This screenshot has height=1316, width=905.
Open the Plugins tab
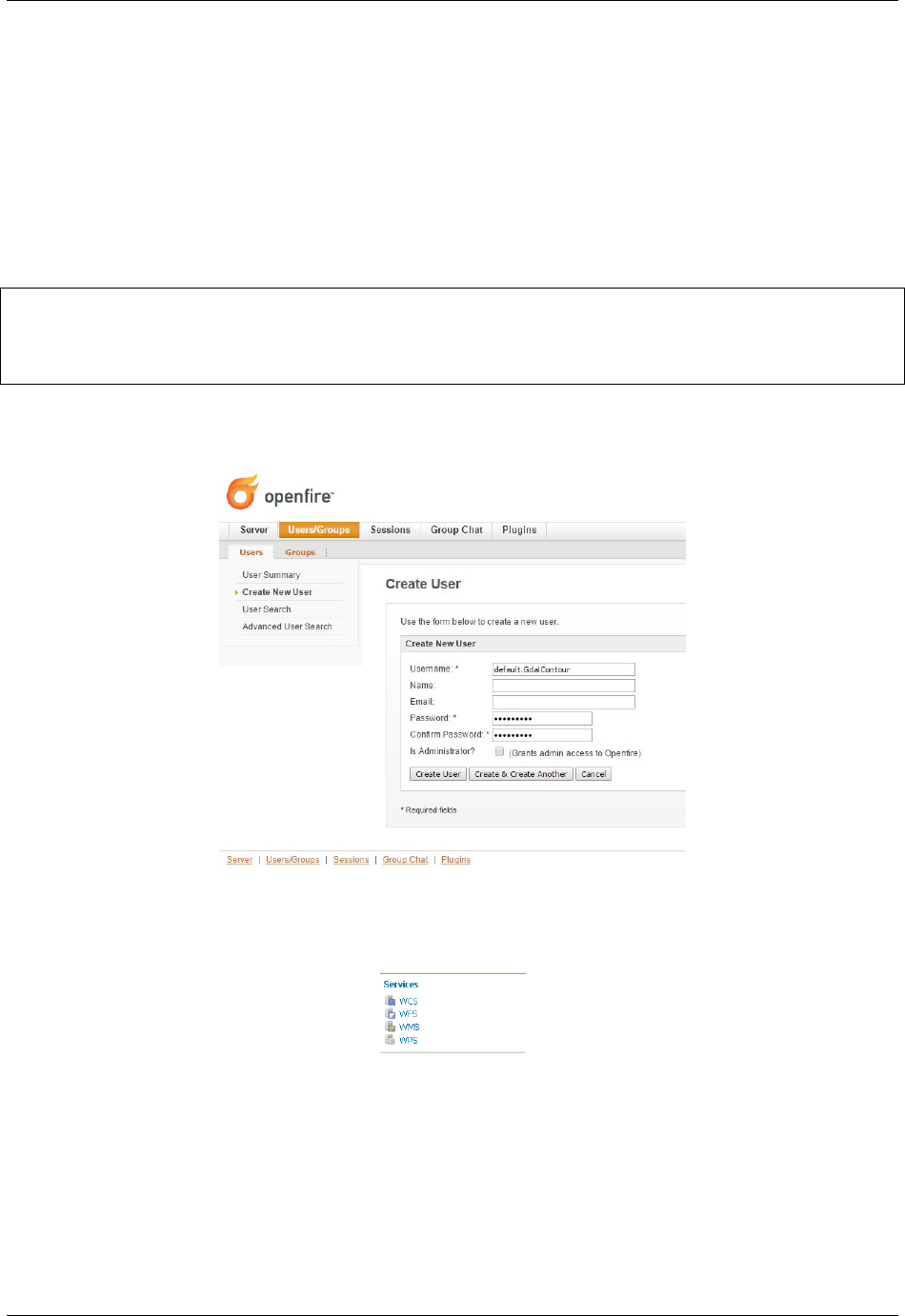click(519, 530)
